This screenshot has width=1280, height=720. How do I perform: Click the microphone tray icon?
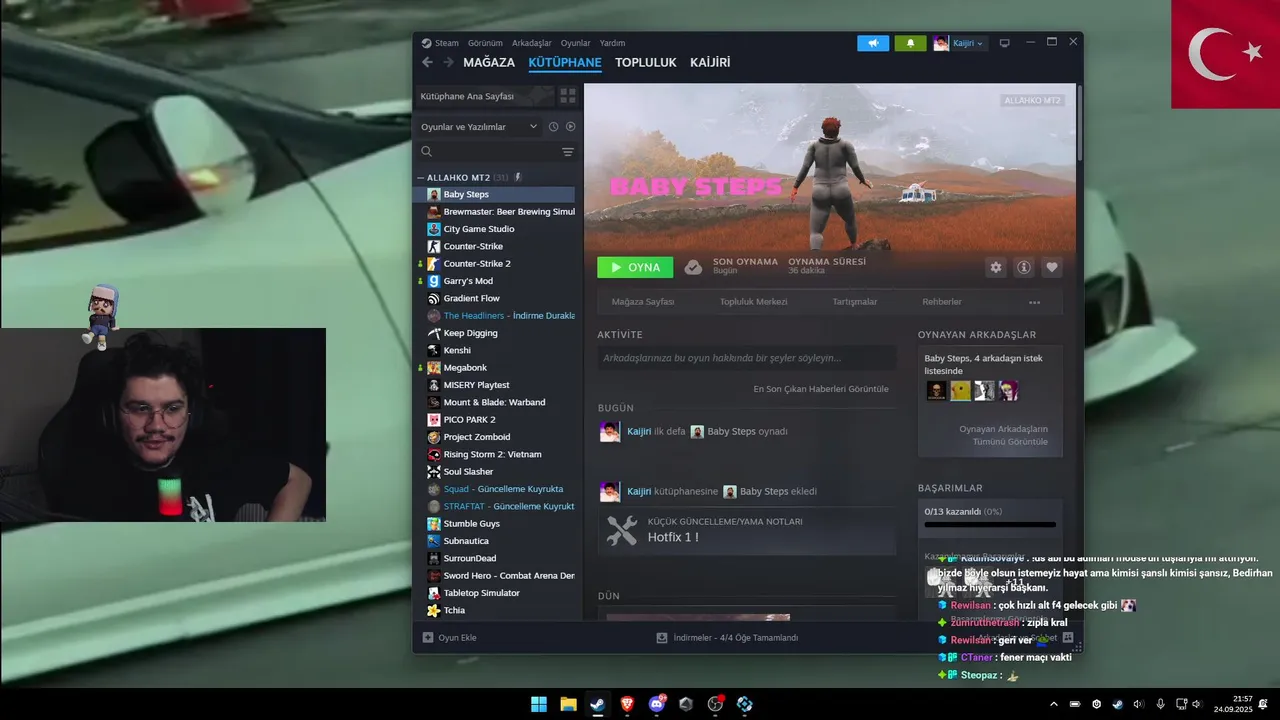(x=1160, y=704)
